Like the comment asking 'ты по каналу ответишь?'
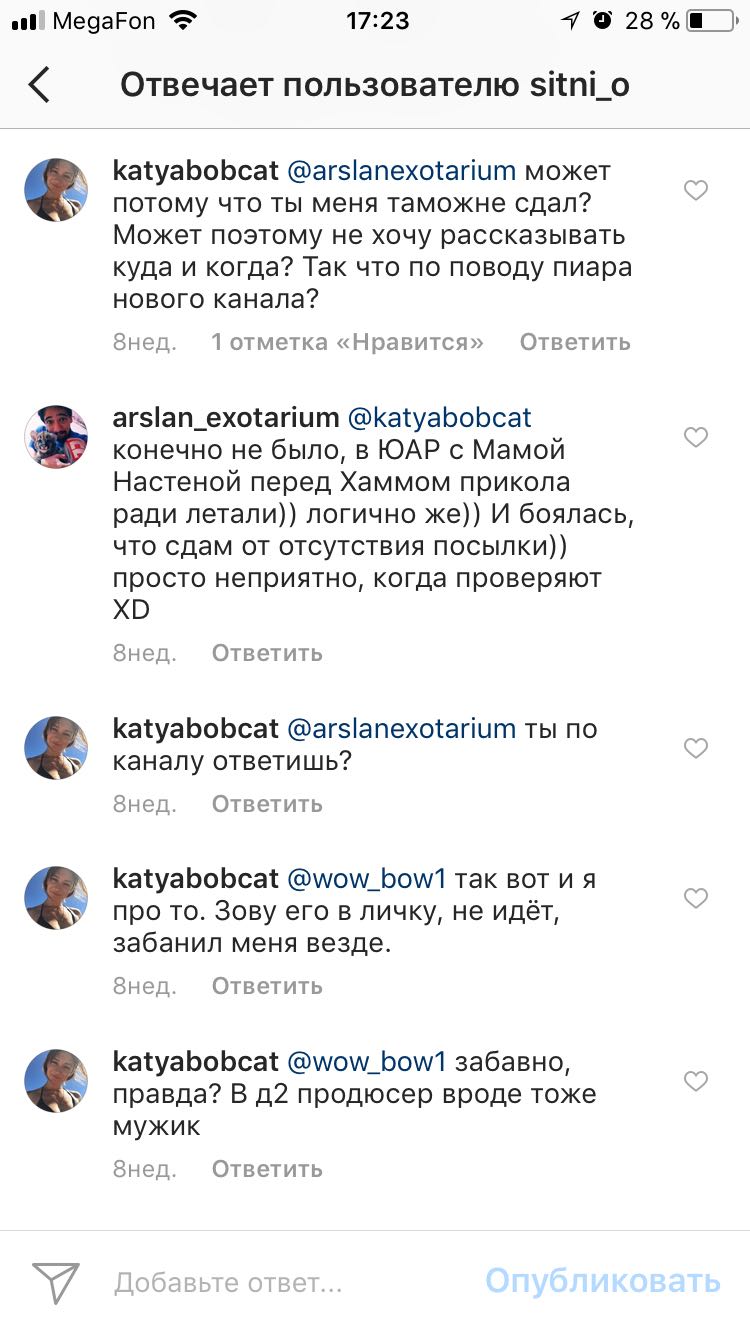This screenshot has width=750, height=1334. pos(695,748)
